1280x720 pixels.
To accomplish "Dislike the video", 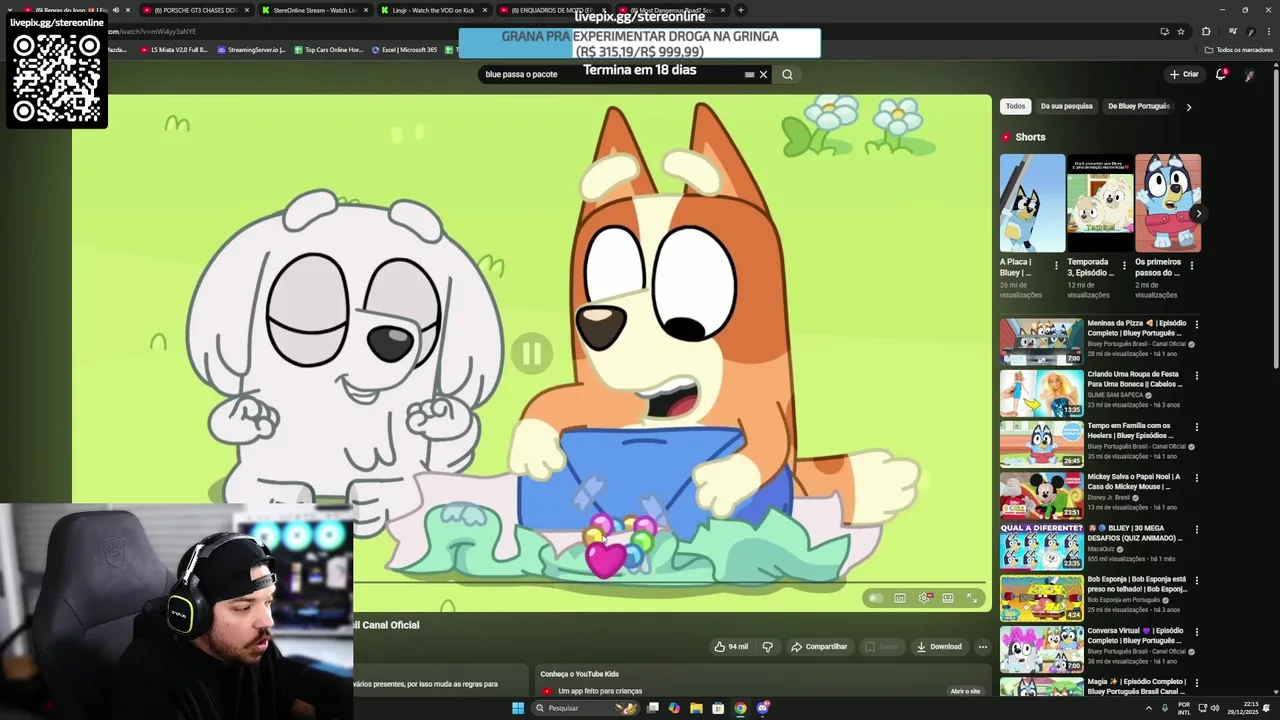I will tap(767, 647).
